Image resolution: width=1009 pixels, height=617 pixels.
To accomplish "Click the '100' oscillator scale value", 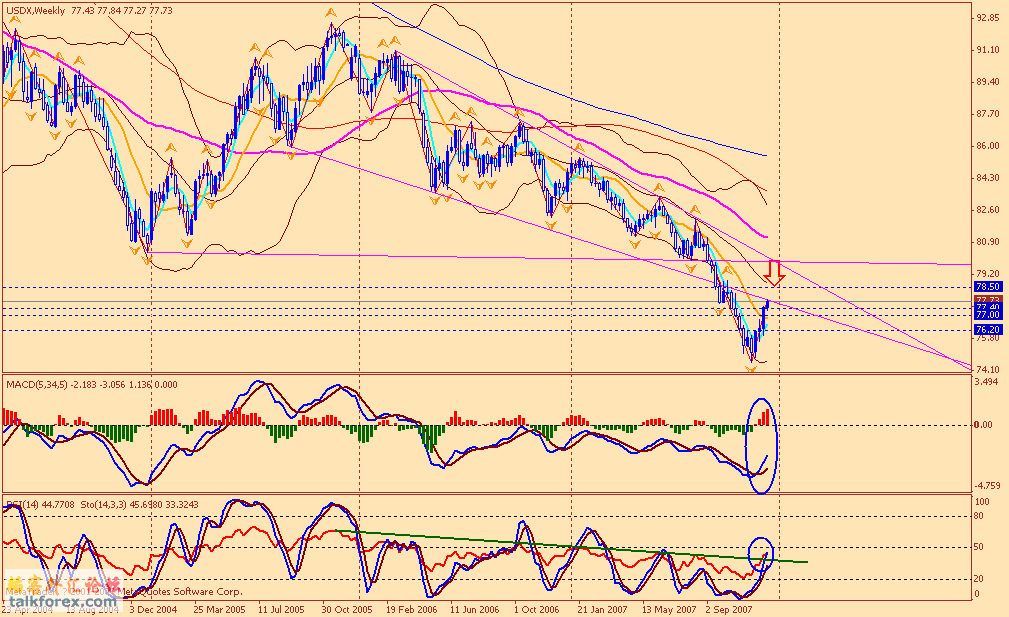I will click(983, 502).
